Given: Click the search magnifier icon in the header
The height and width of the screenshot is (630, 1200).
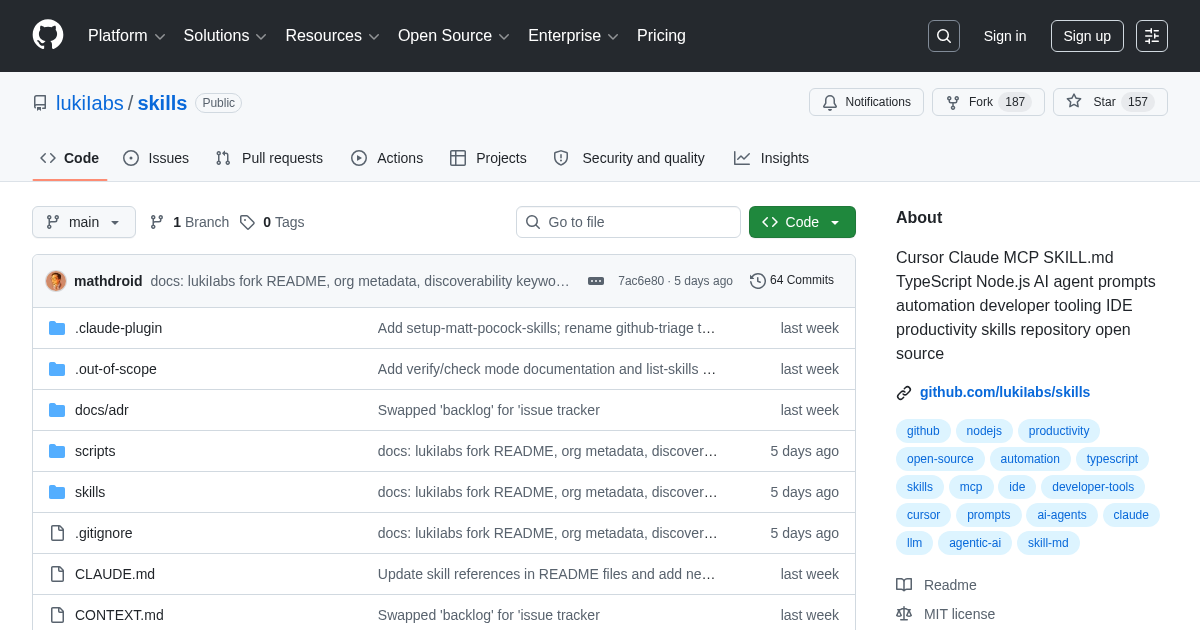Looking at the screenshot, I should coord(944,36).
